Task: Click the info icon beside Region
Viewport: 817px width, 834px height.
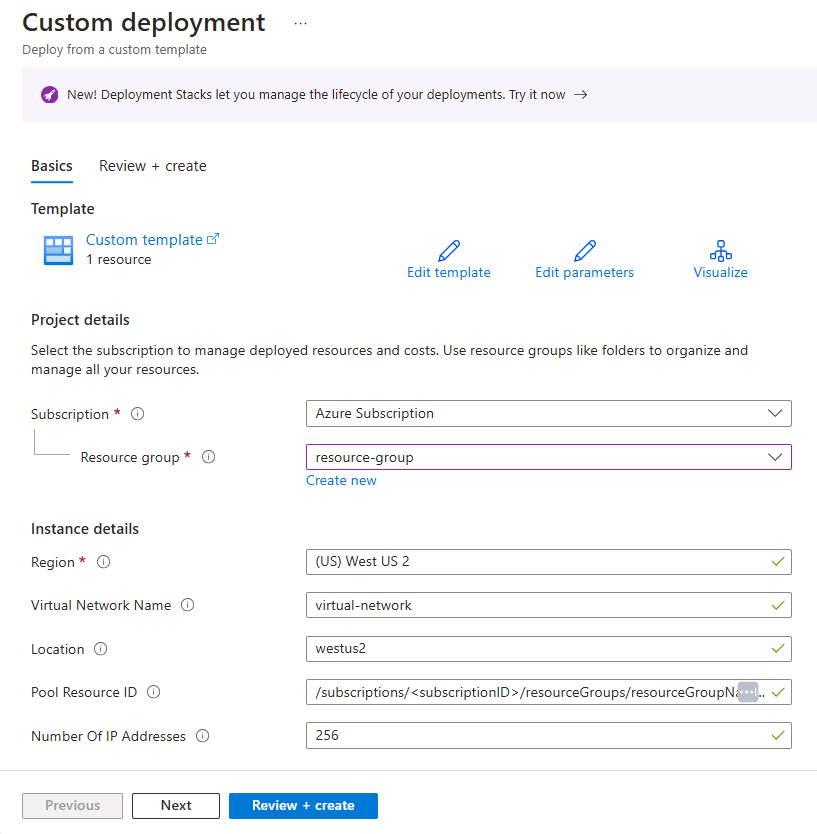Action: [104, 561]
